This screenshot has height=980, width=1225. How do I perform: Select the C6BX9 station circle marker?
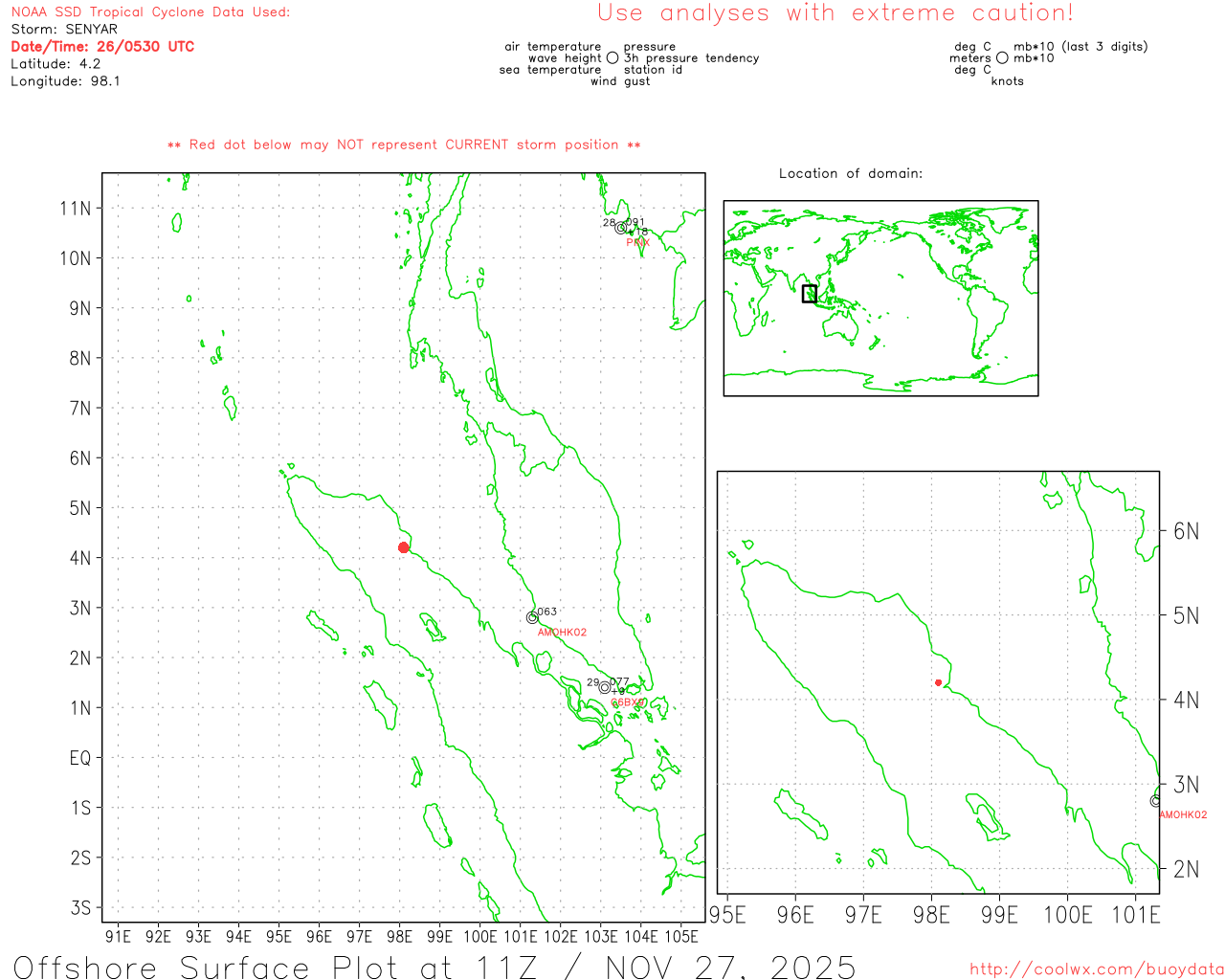[604, 687]
